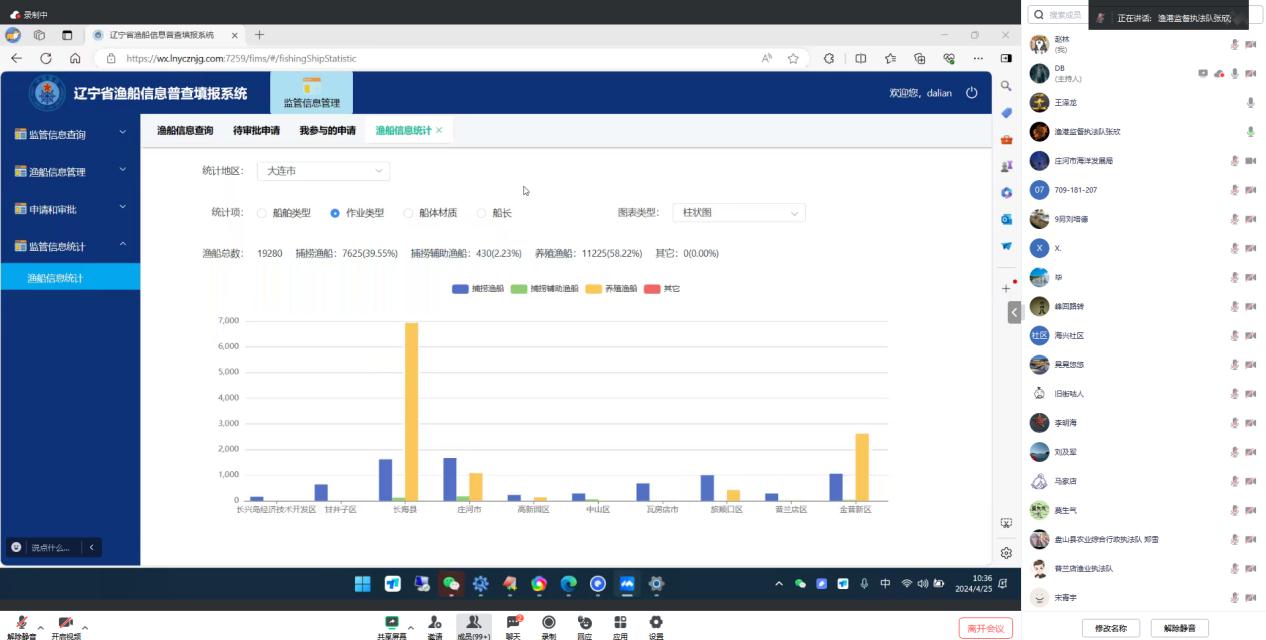Open the 统计地区 dropdown showing 大连市
1266x640 pixels.
click(323, 171)
